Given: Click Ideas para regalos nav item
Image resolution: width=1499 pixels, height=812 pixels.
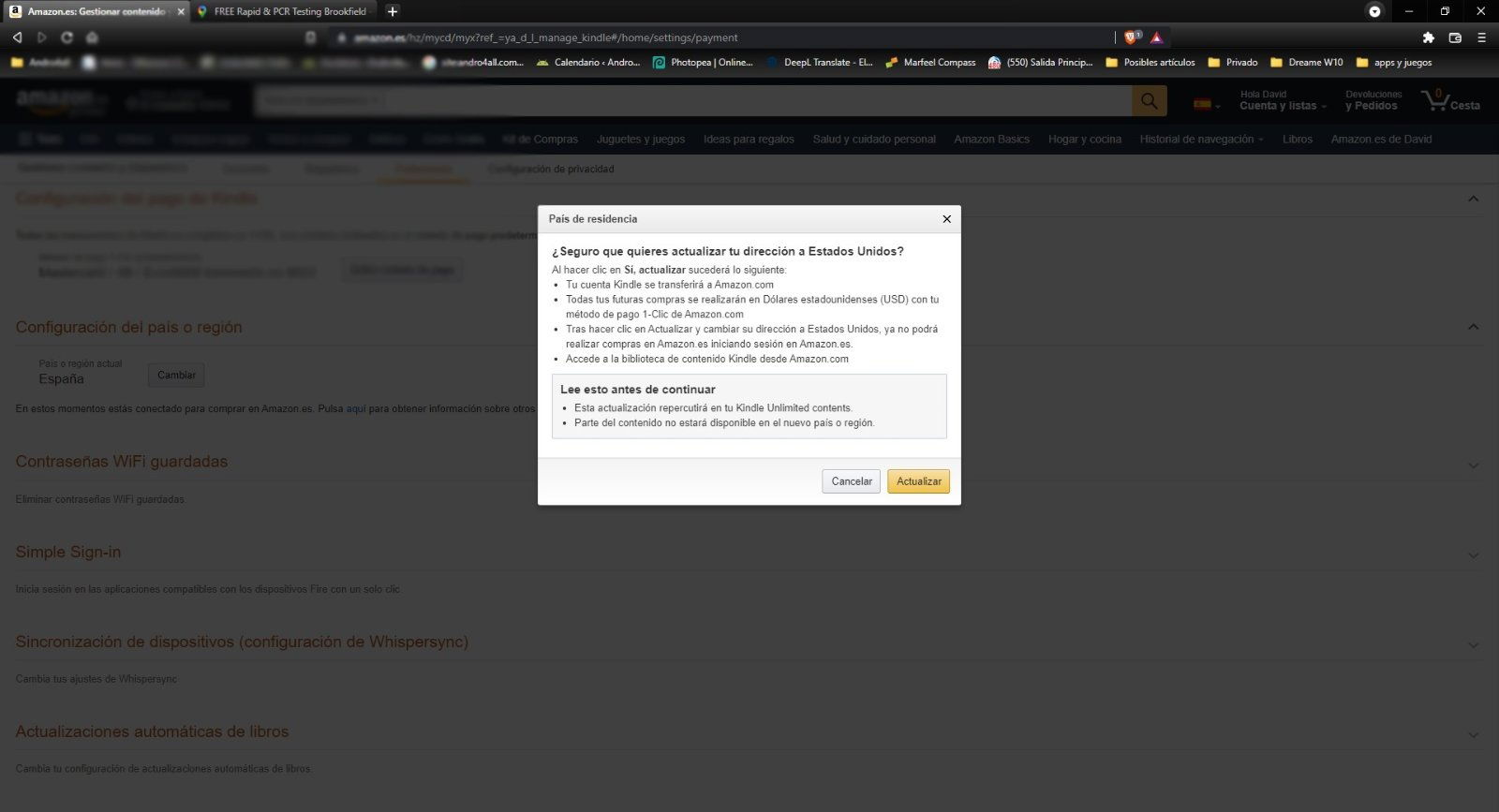Looking at the screenshot, I should point(749,140).
